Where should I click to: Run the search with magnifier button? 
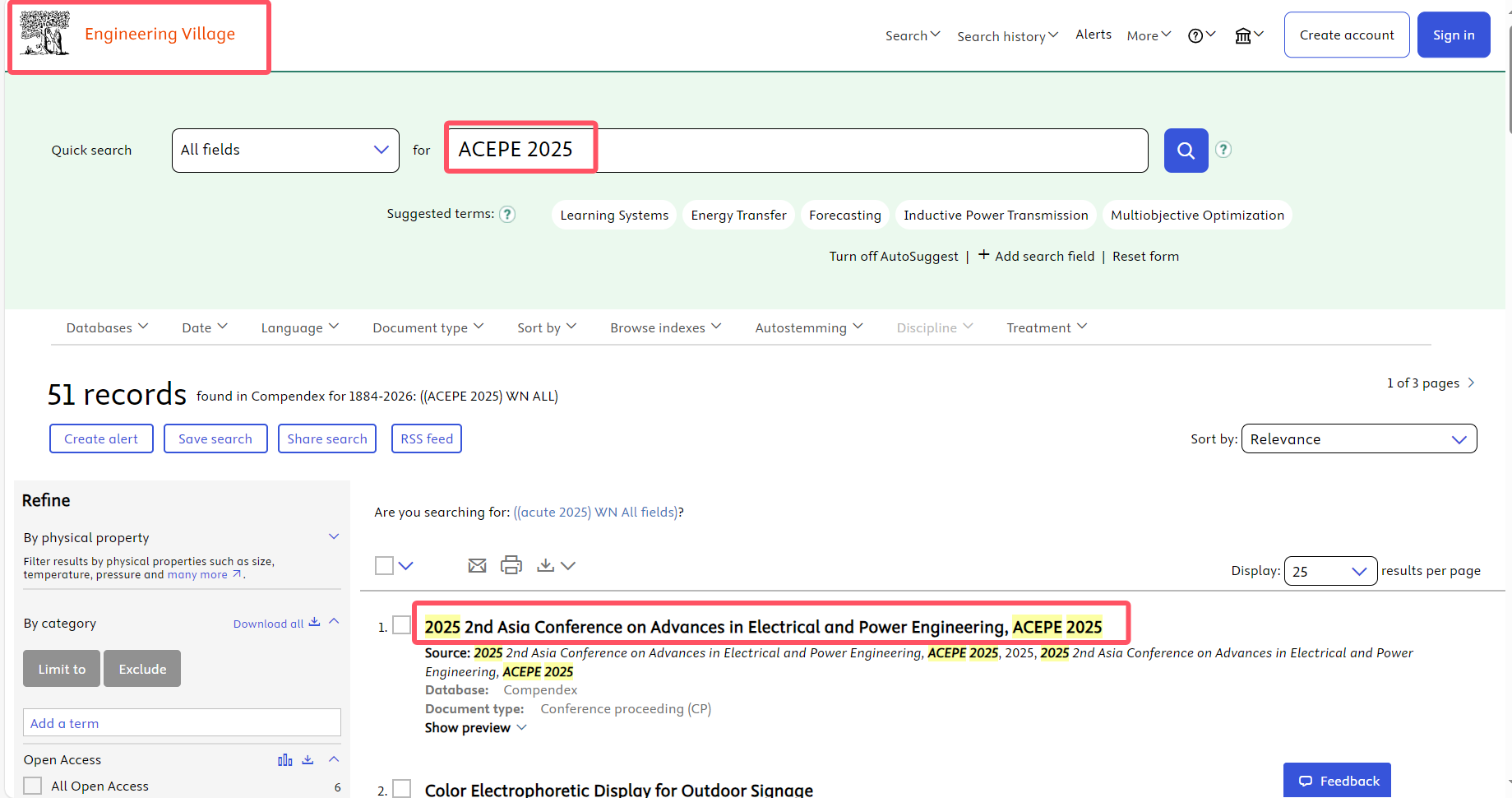(1186, 151)
